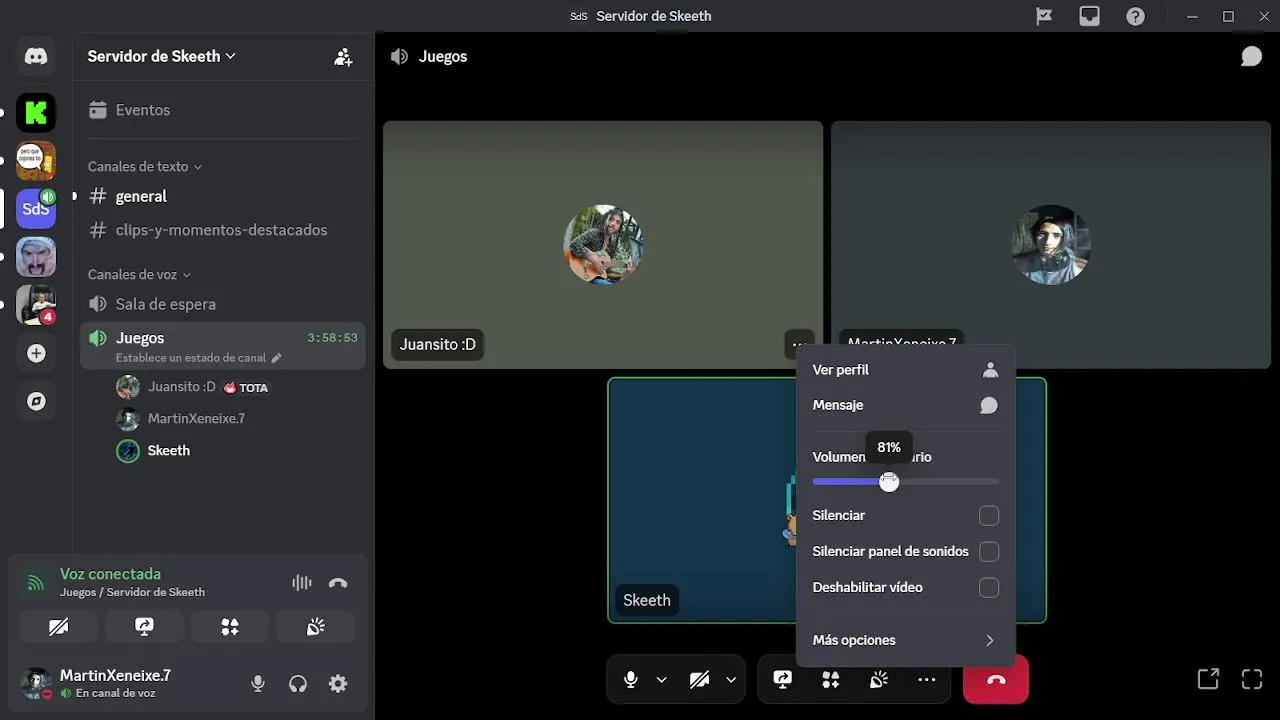Open server with bearded face avatar

coord(36,257)
